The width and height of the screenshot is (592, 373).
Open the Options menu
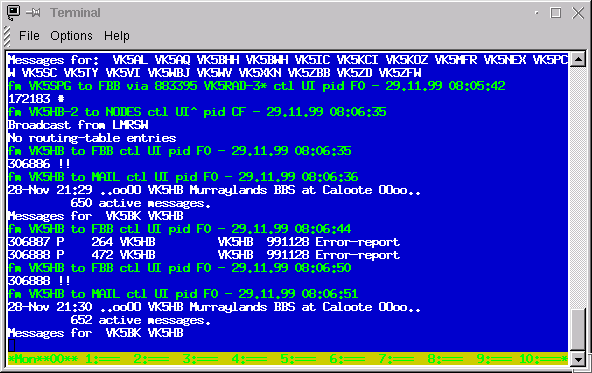(71, 36)
